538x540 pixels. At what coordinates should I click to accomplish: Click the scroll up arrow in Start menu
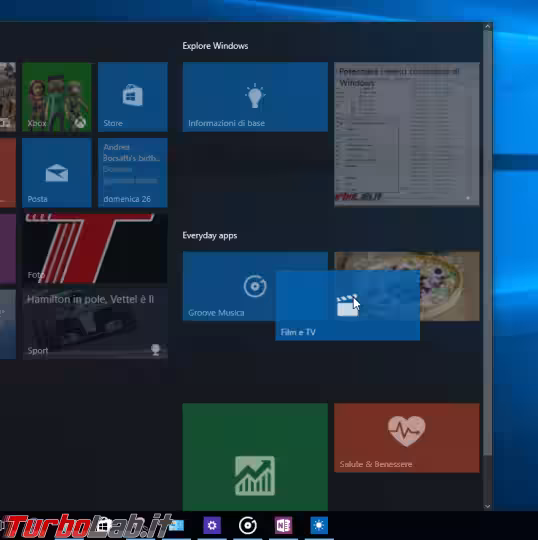[x=487, y=27]
